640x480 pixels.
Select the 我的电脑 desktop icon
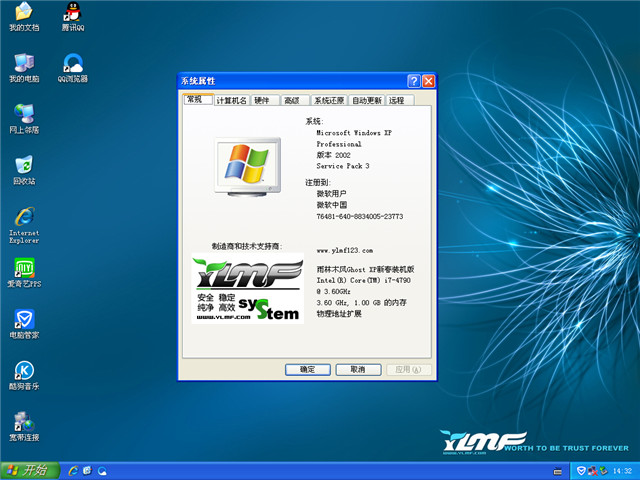(x=24, y=68)
